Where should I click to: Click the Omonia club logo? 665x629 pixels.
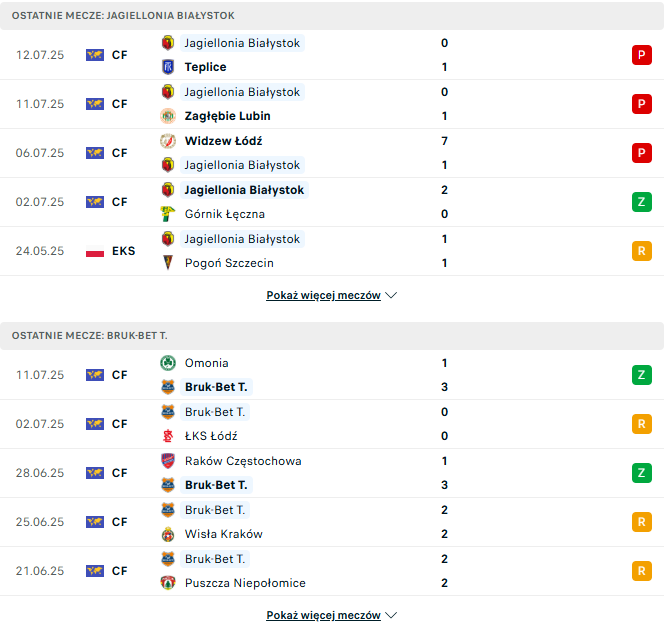(x=167, y=363)
